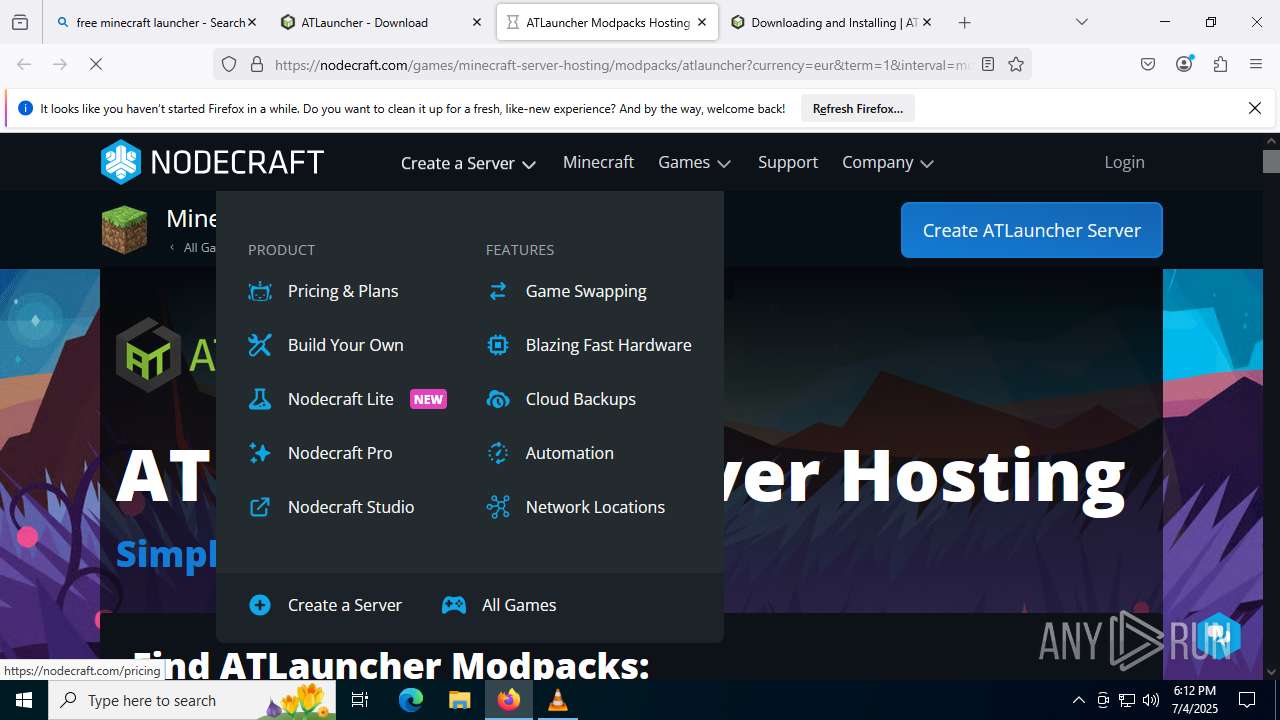Screen dimensions: 1280x720
Task: Click the Minecraft grass block icon
Action: pos(124,229)
